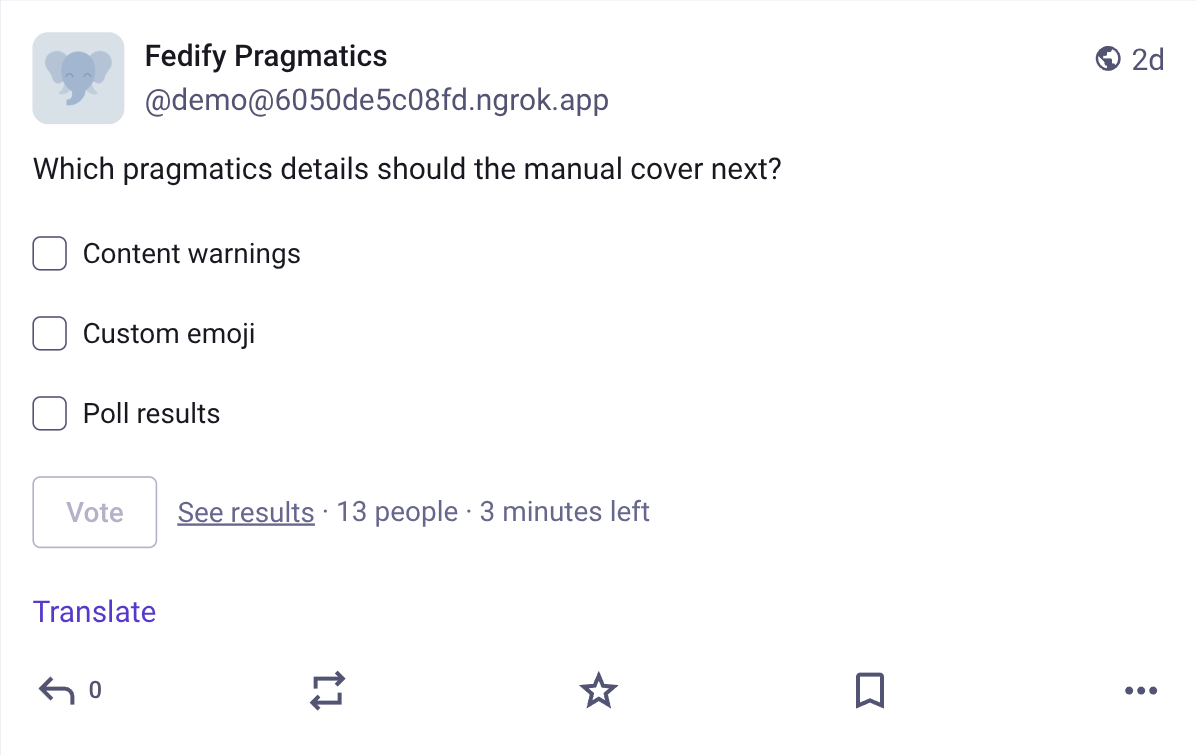Click the 2d timestamp to expand post details
This screenshot has width=1196, height=755.
click(1150, 59)
